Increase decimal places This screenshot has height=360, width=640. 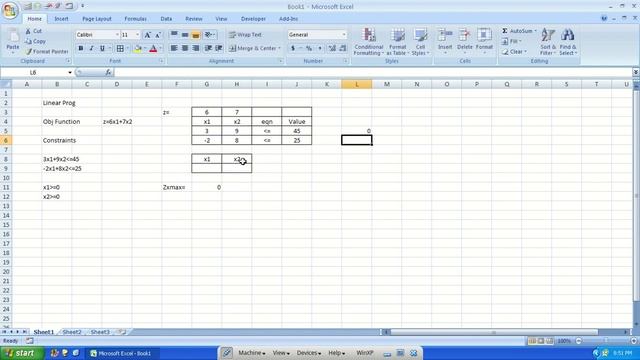[332, 48]
